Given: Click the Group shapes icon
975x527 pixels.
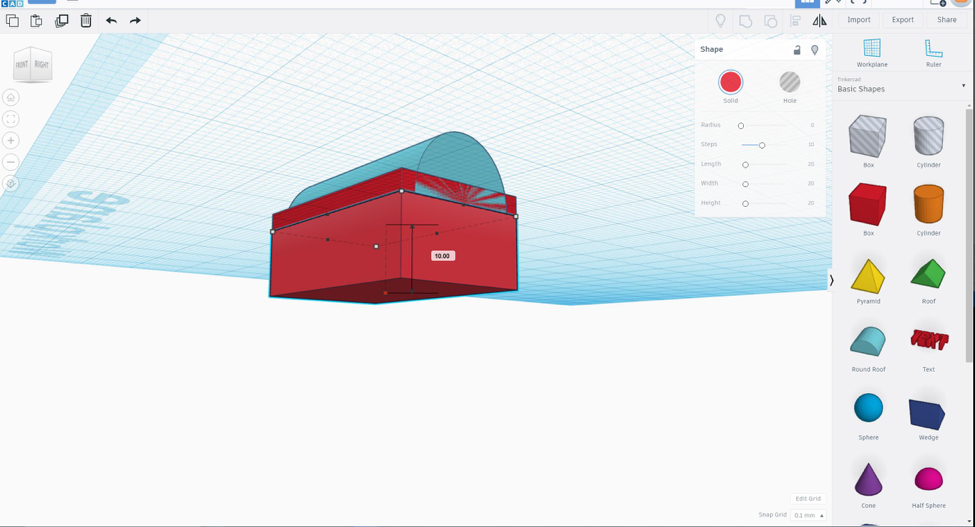Looking at the screenshot, I should coord(745,21).
